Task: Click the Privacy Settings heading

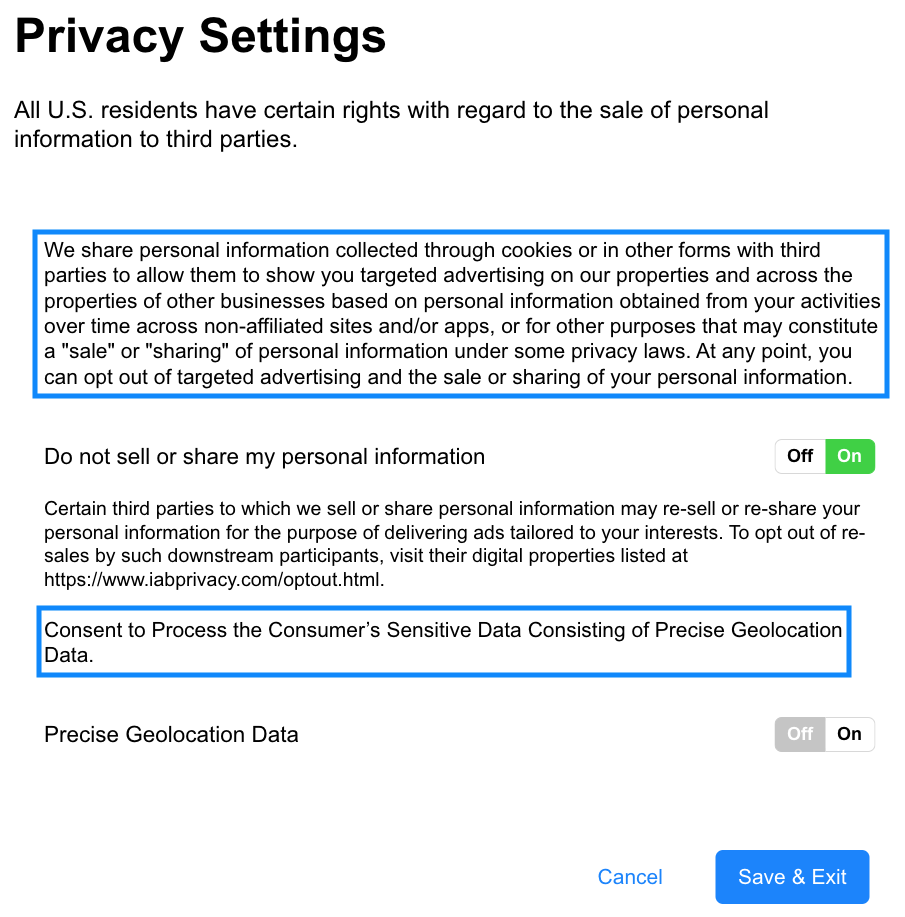Action: coord(199,36)
